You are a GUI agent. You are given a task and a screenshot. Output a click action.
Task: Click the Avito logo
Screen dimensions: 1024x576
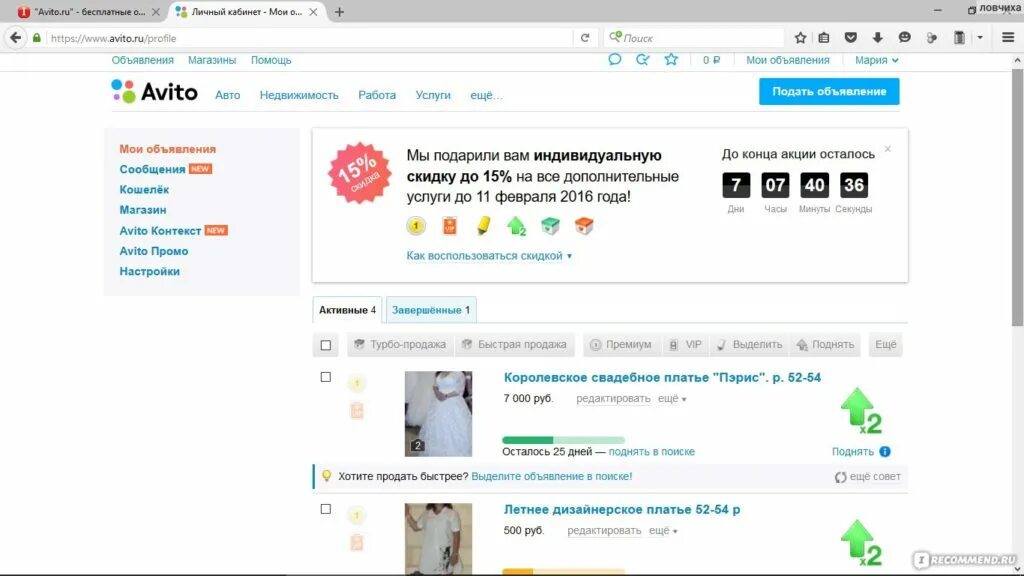click(x=154, y=91)
